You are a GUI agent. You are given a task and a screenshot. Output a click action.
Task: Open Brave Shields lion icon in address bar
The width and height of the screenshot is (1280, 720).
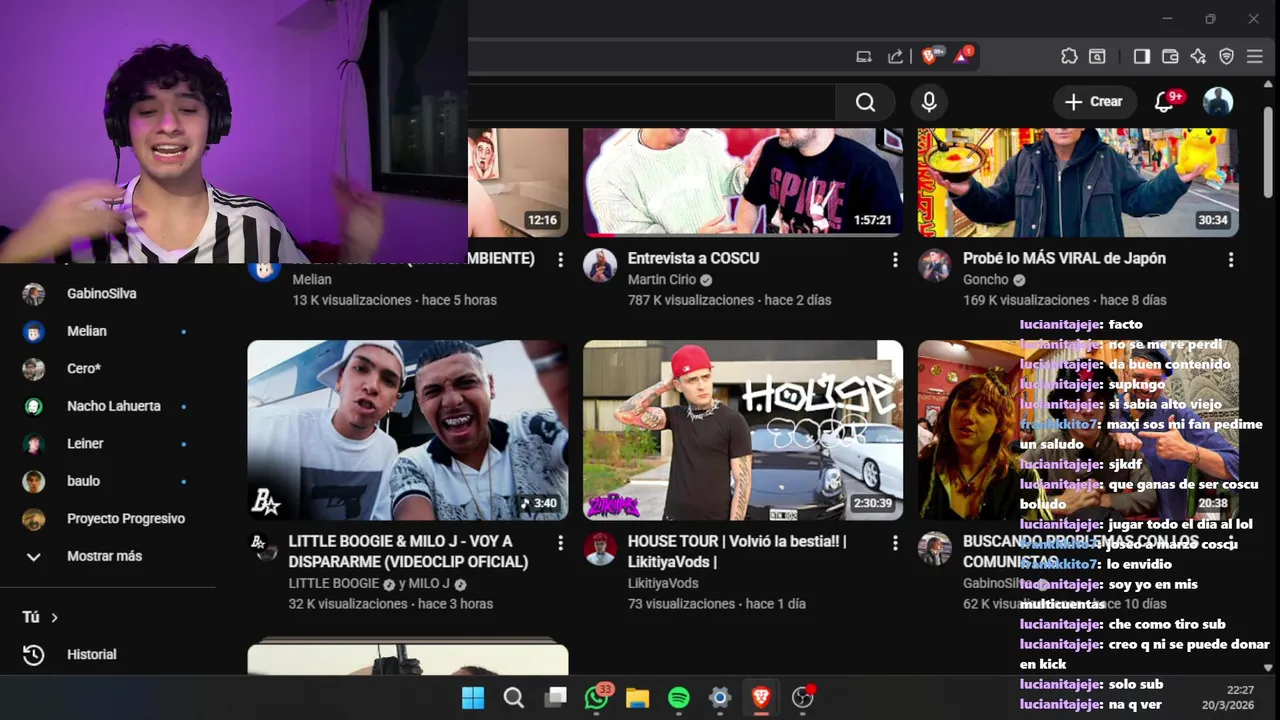929,56
